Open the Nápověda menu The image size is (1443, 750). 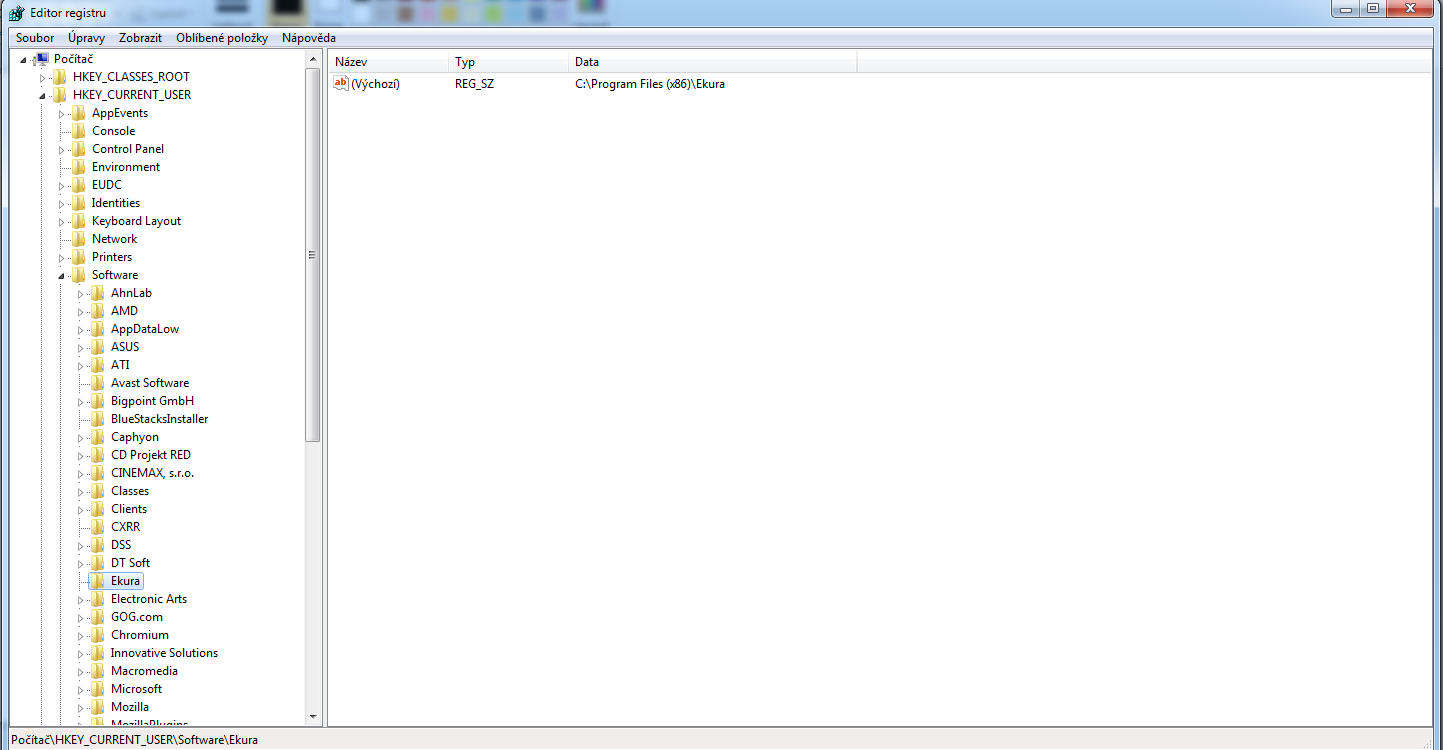point(309,38)
